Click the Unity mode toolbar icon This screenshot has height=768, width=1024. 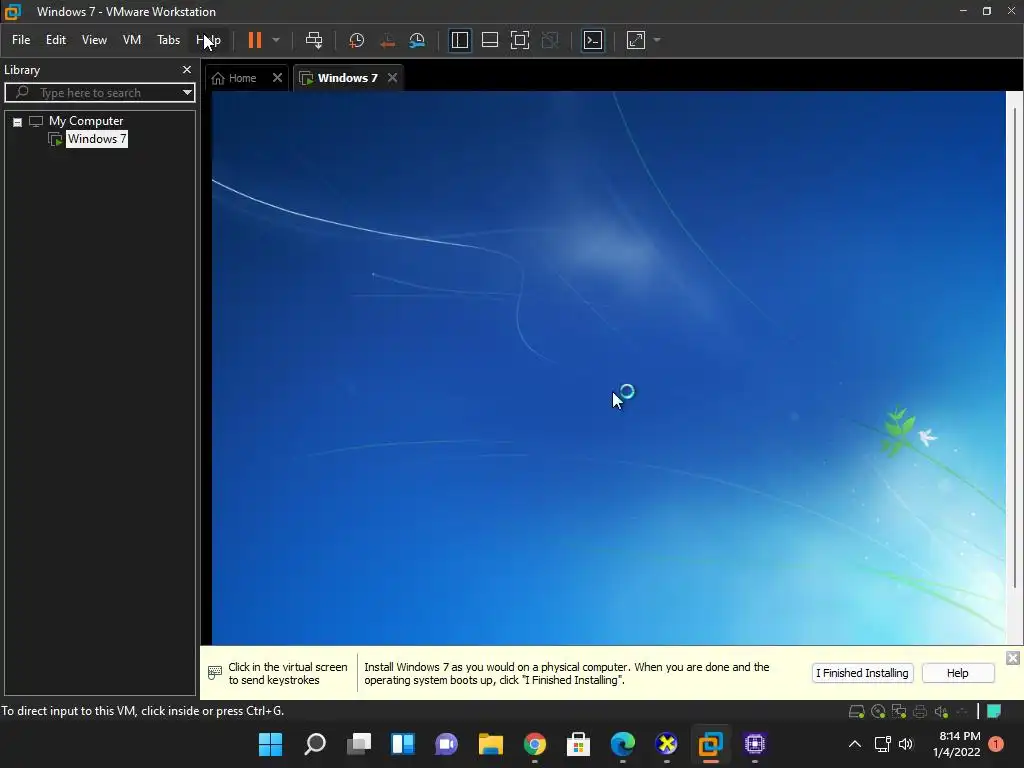point(551,40)
